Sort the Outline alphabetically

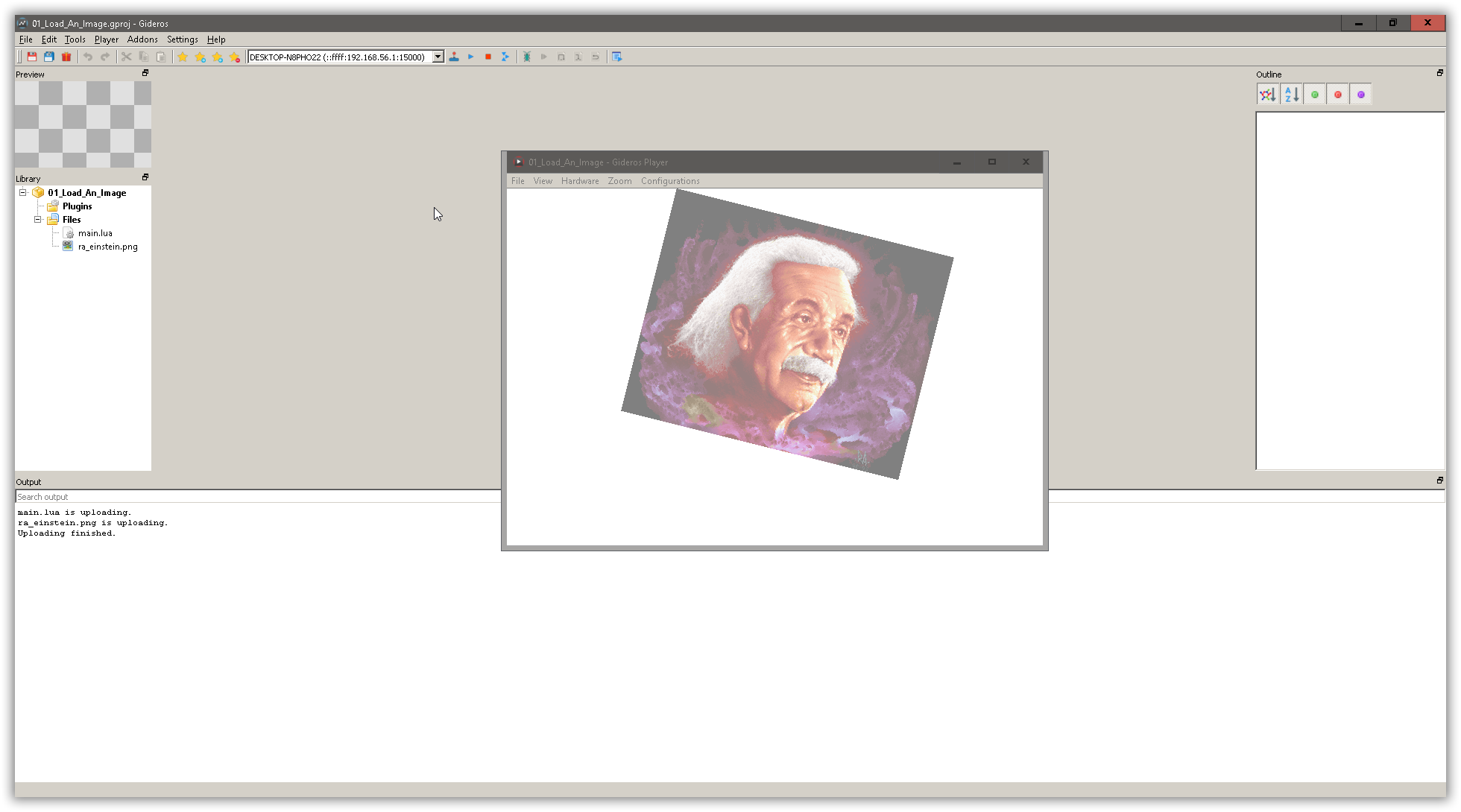point(1291,94)
